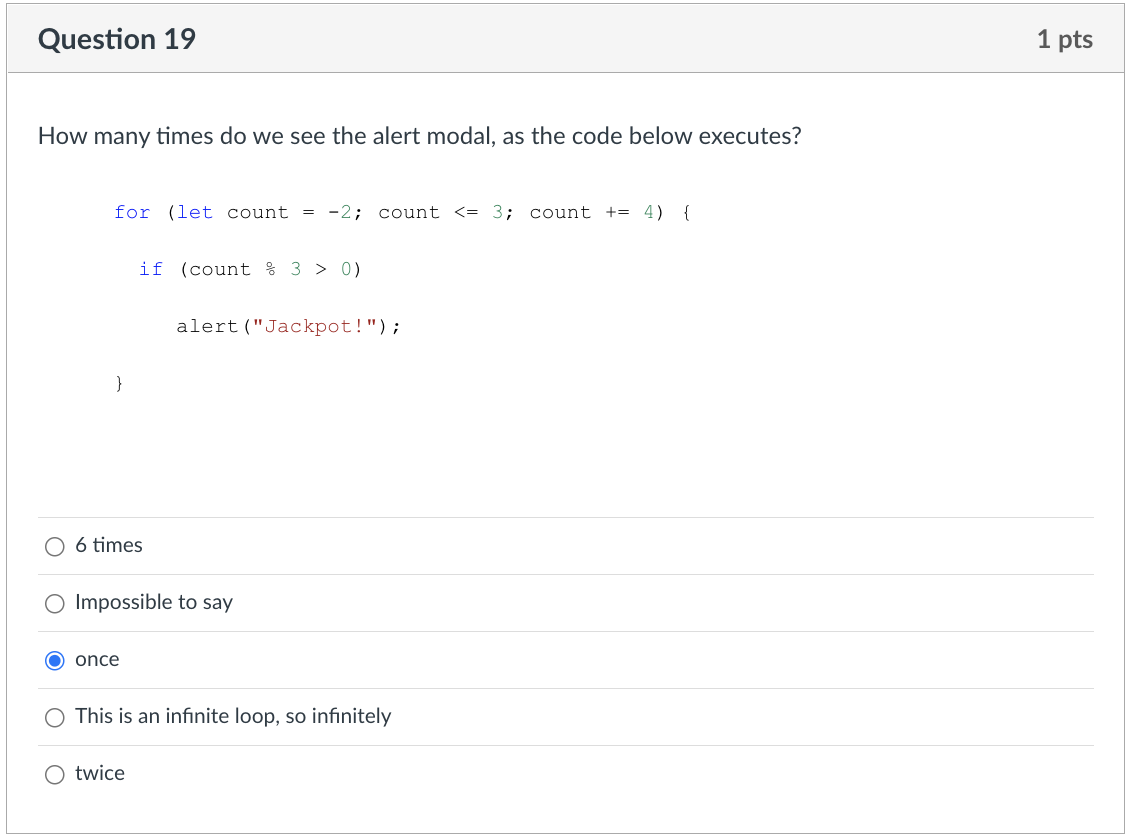Click the "once" answer label
The width and height of the screenshot is (1130, 840).
point(97,660)
